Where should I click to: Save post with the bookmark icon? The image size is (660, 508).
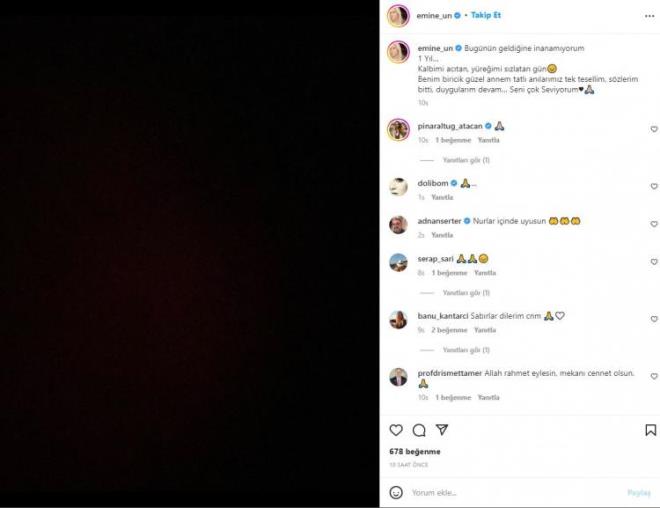tap(650, 430)
